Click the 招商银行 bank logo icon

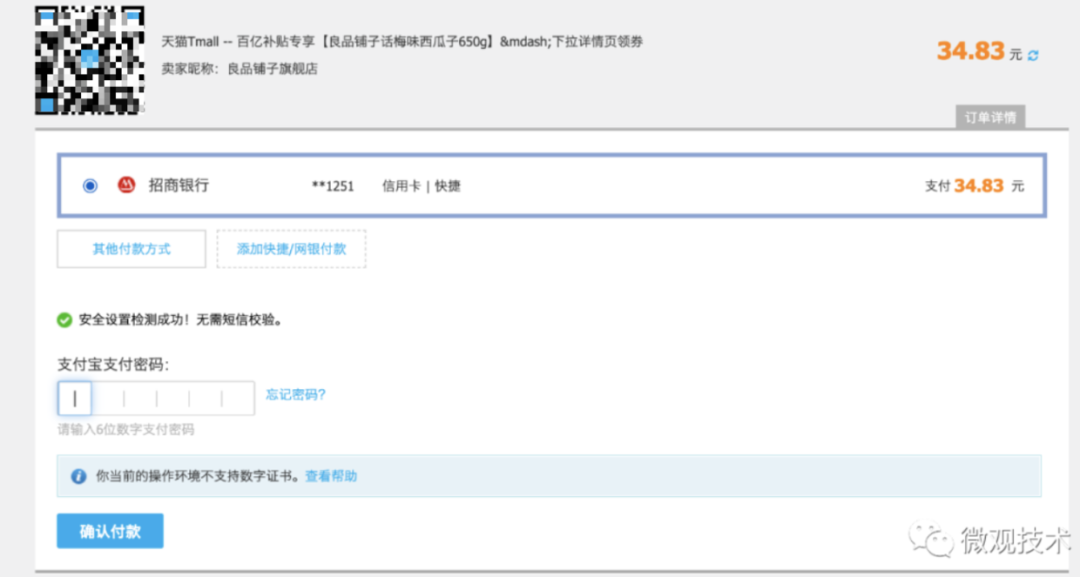coord(126,185)
